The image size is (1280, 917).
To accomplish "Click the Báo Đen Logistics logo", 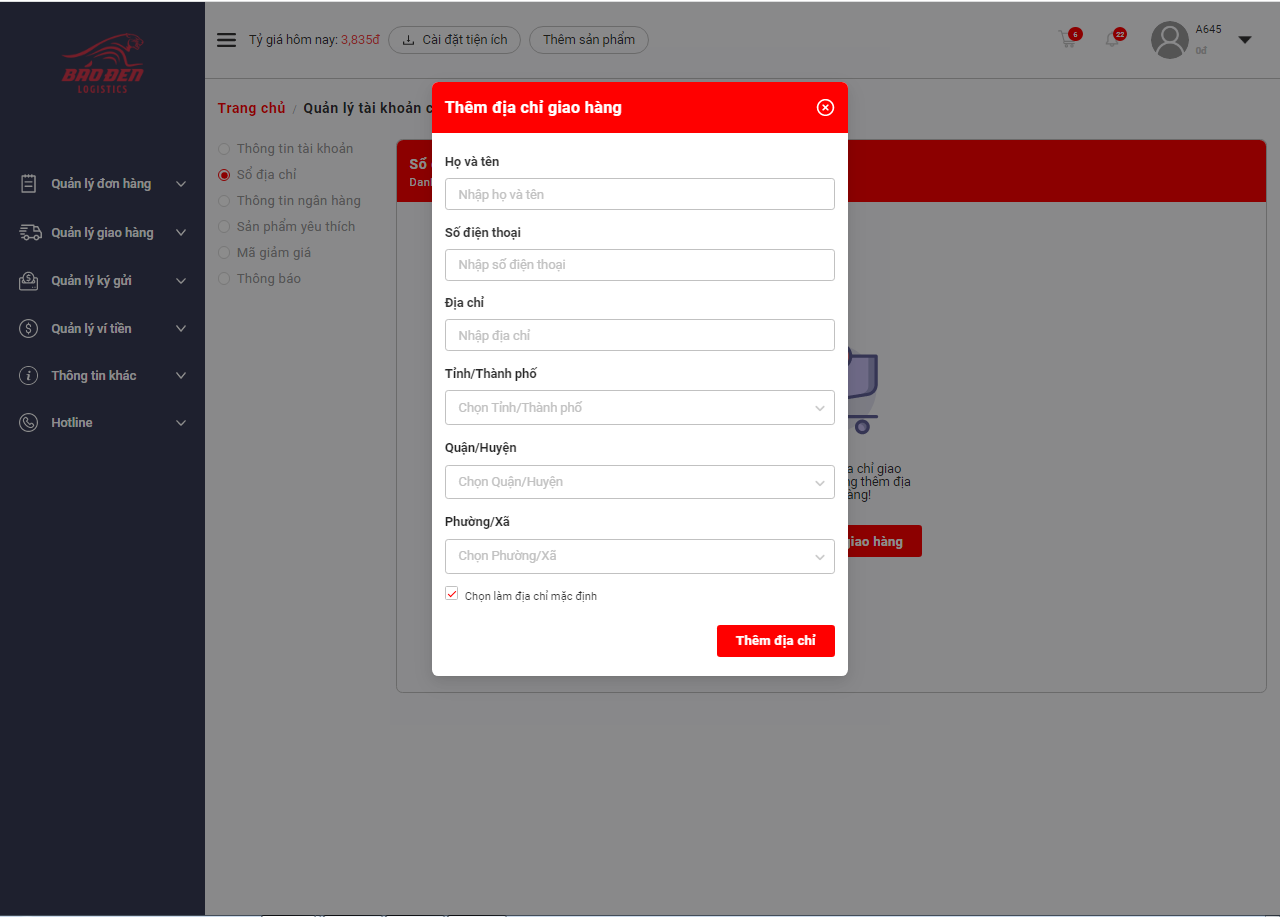I will pos(102,66).
